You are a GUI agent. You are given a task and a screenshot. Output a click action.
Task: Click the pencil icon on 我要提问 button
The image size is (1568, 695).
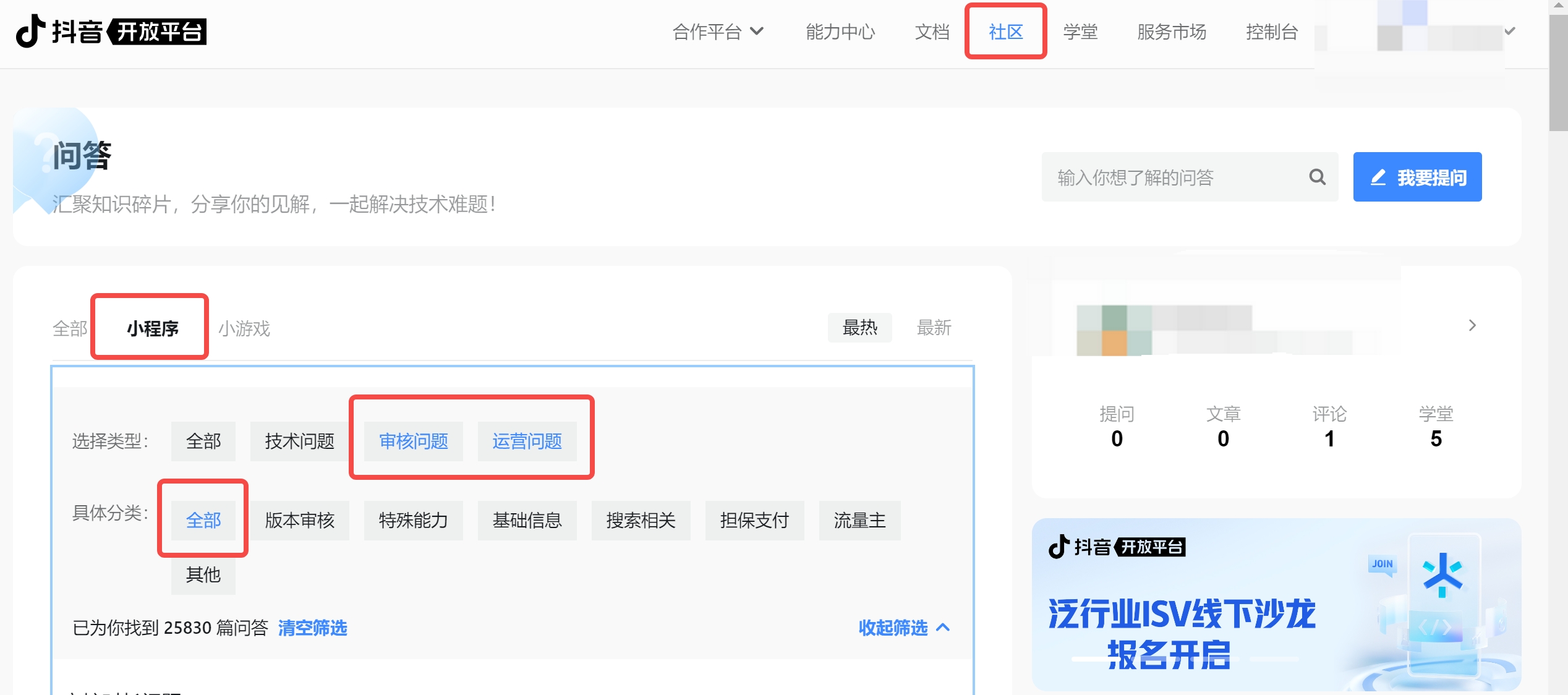[x=1378, y=177]
